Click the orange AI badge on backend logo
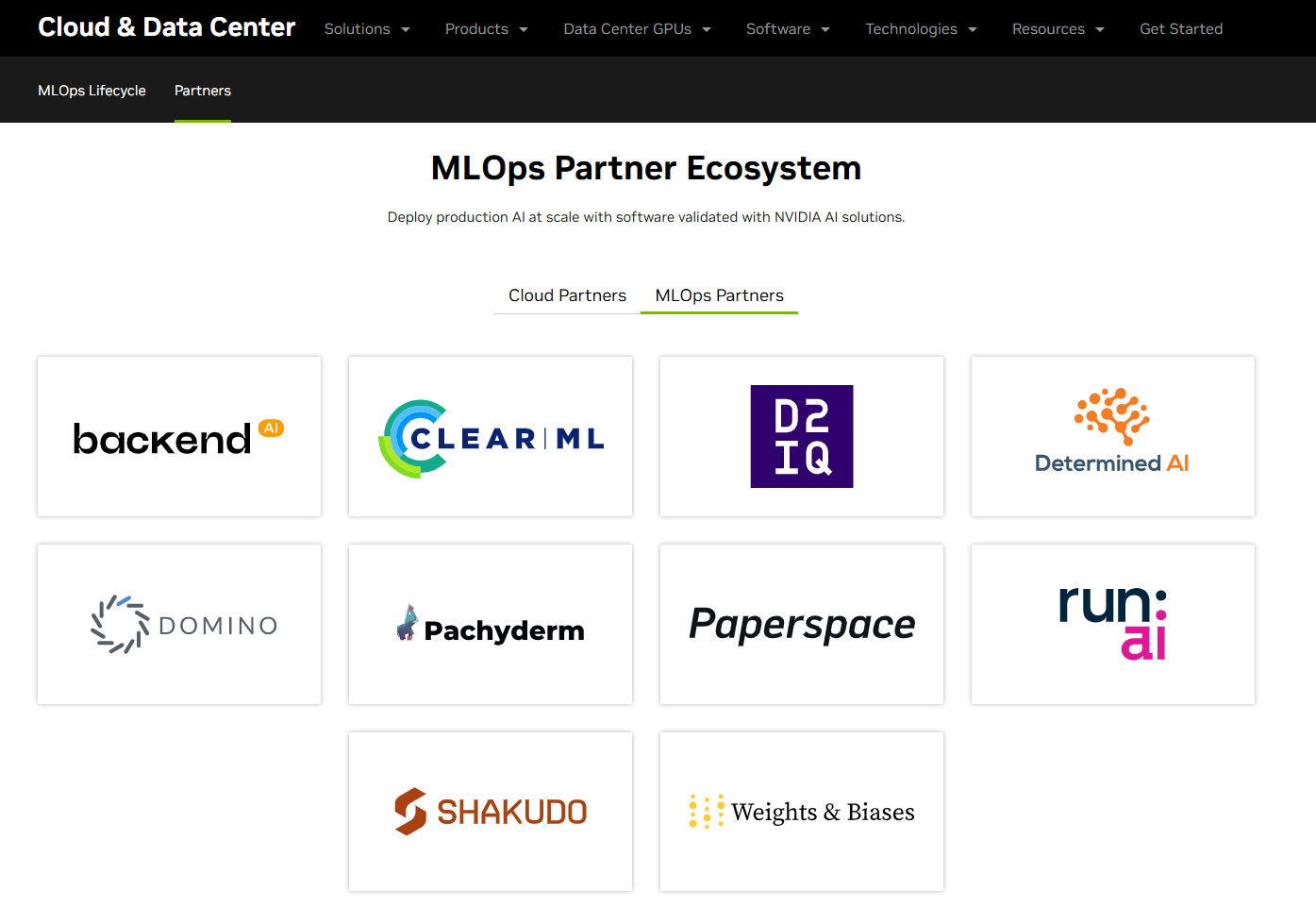Image resolution: width=1316 pixels, height=907 pixels. pyautogui.click(x=272, y=428)
